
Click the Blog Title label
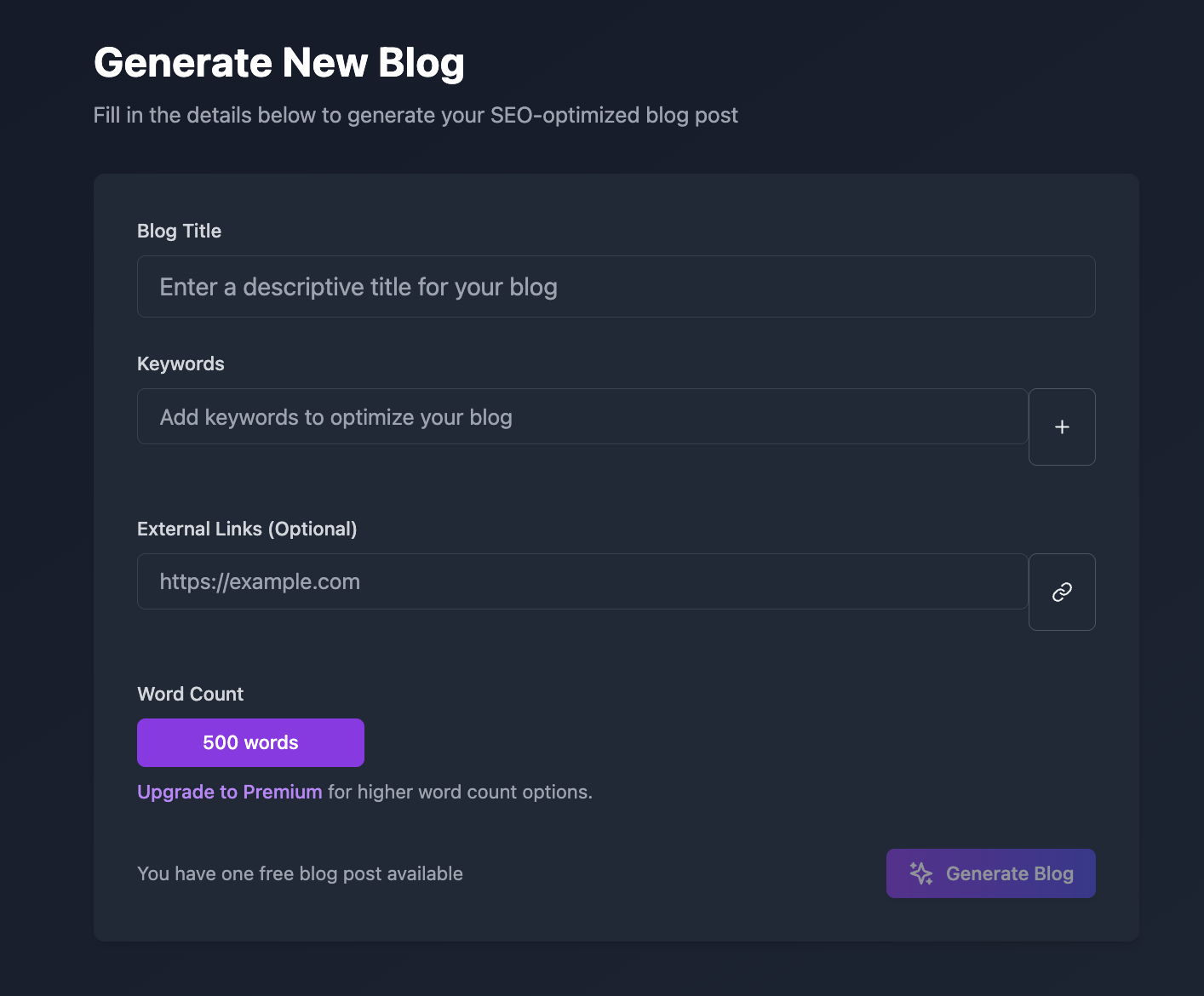[179, 231]
